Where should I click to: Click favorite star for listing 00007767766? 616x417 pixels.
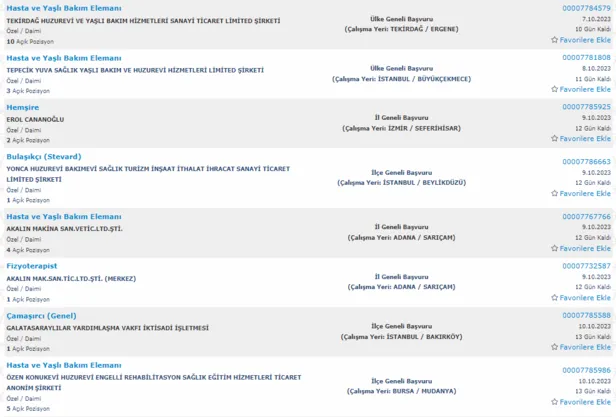(x=555, y=247)
